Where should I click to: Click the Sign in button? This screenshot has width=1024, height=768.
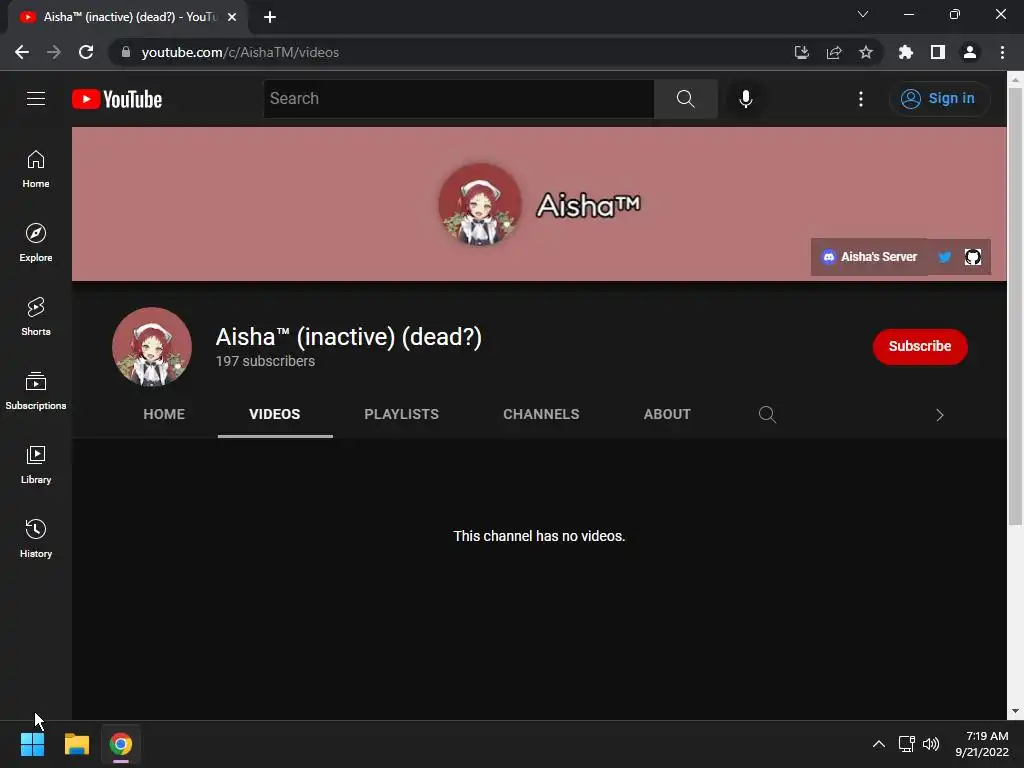[938, 99]
